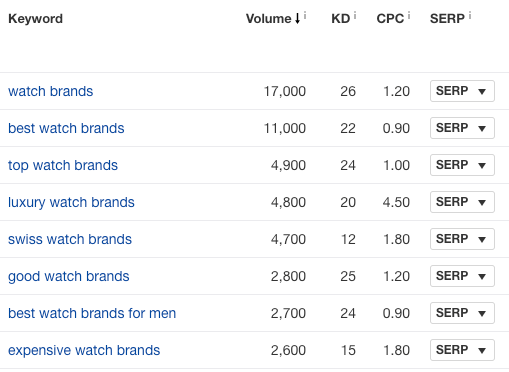Viewport: 509px width, 372px height.
Task: Sort by the Volume column header
Action: pyautogui.click(x=273, y=19)
